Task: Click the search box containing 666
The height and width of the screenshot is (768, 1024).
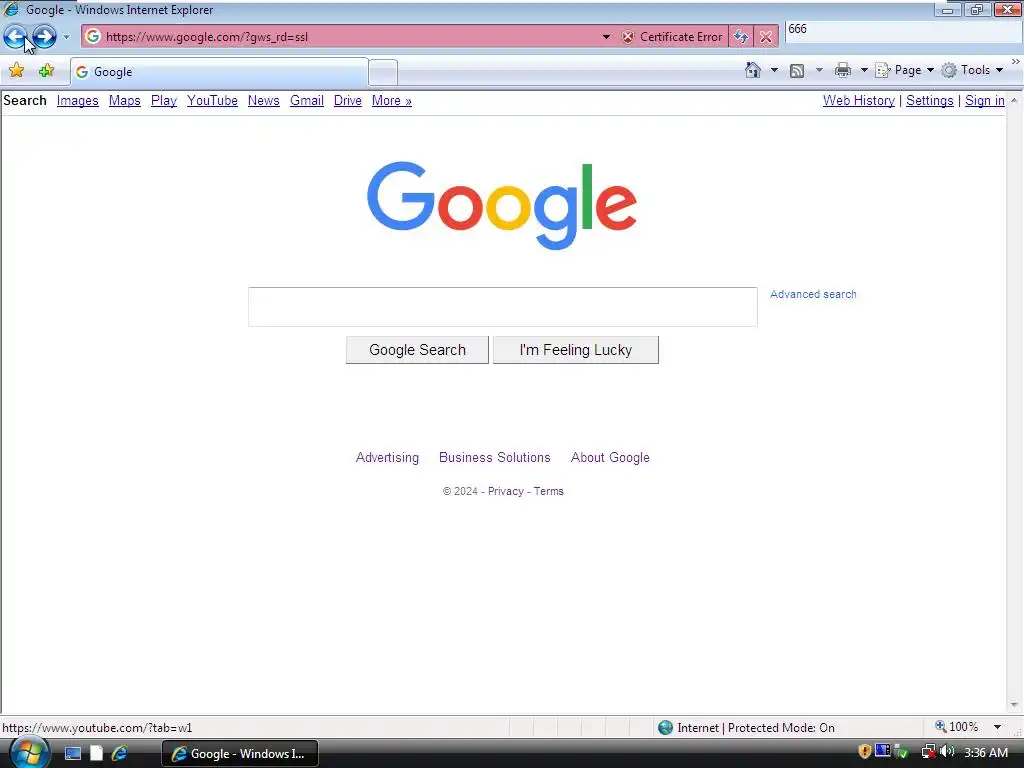Action: point(904,31)
